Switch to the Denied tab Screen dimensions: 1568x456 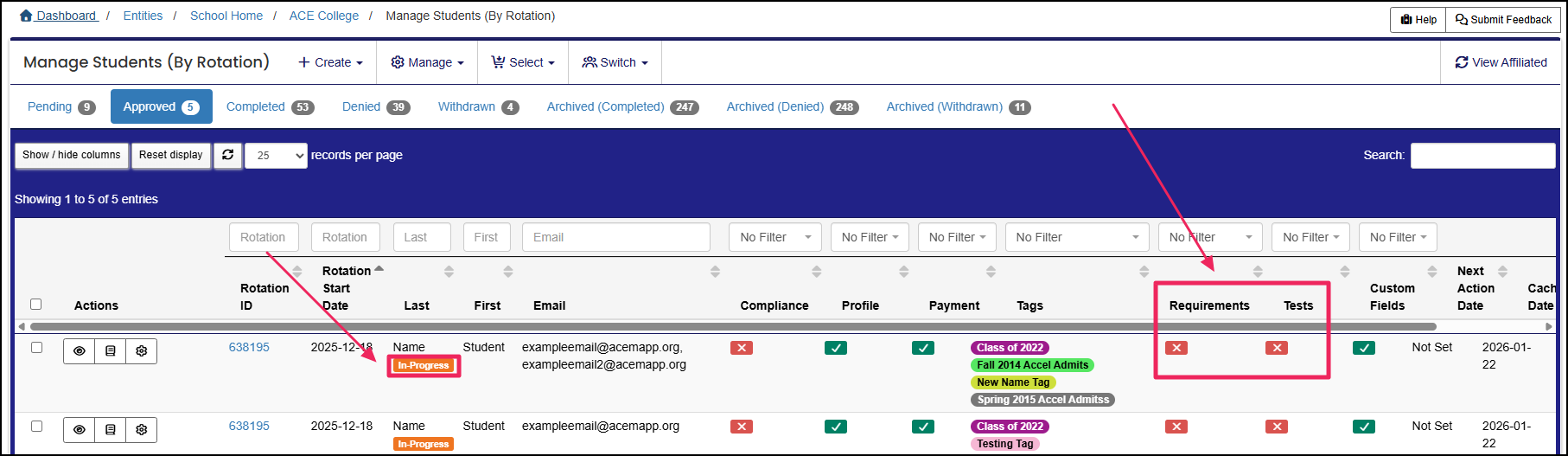point(376,106)
